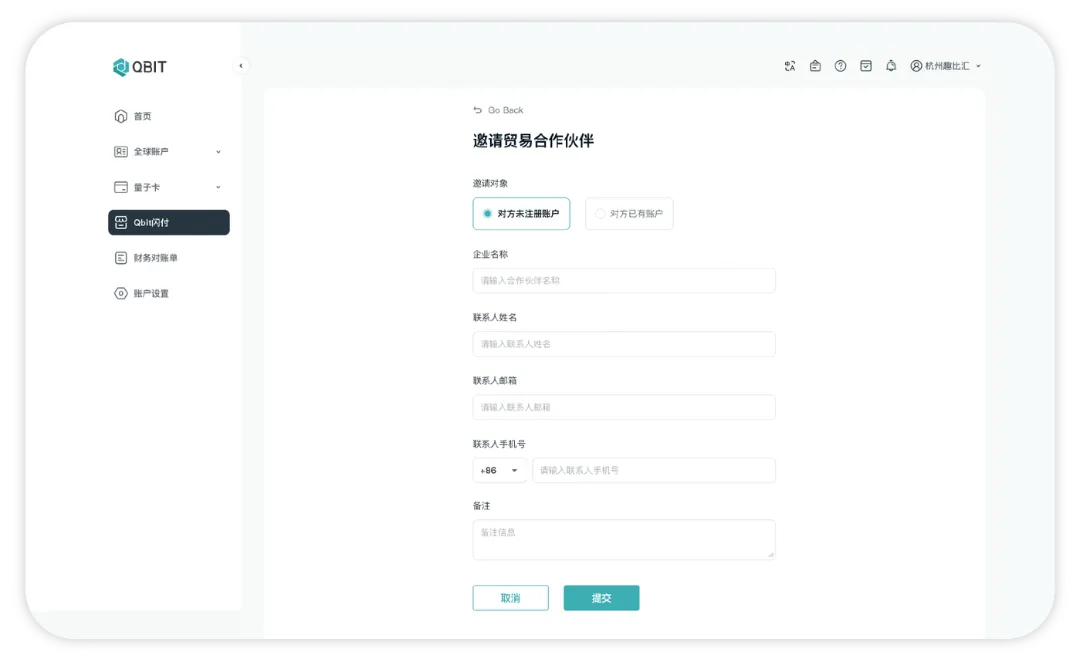Click the 取消 cancel button
Viewport: 1080px width, 662px height.
510,598
